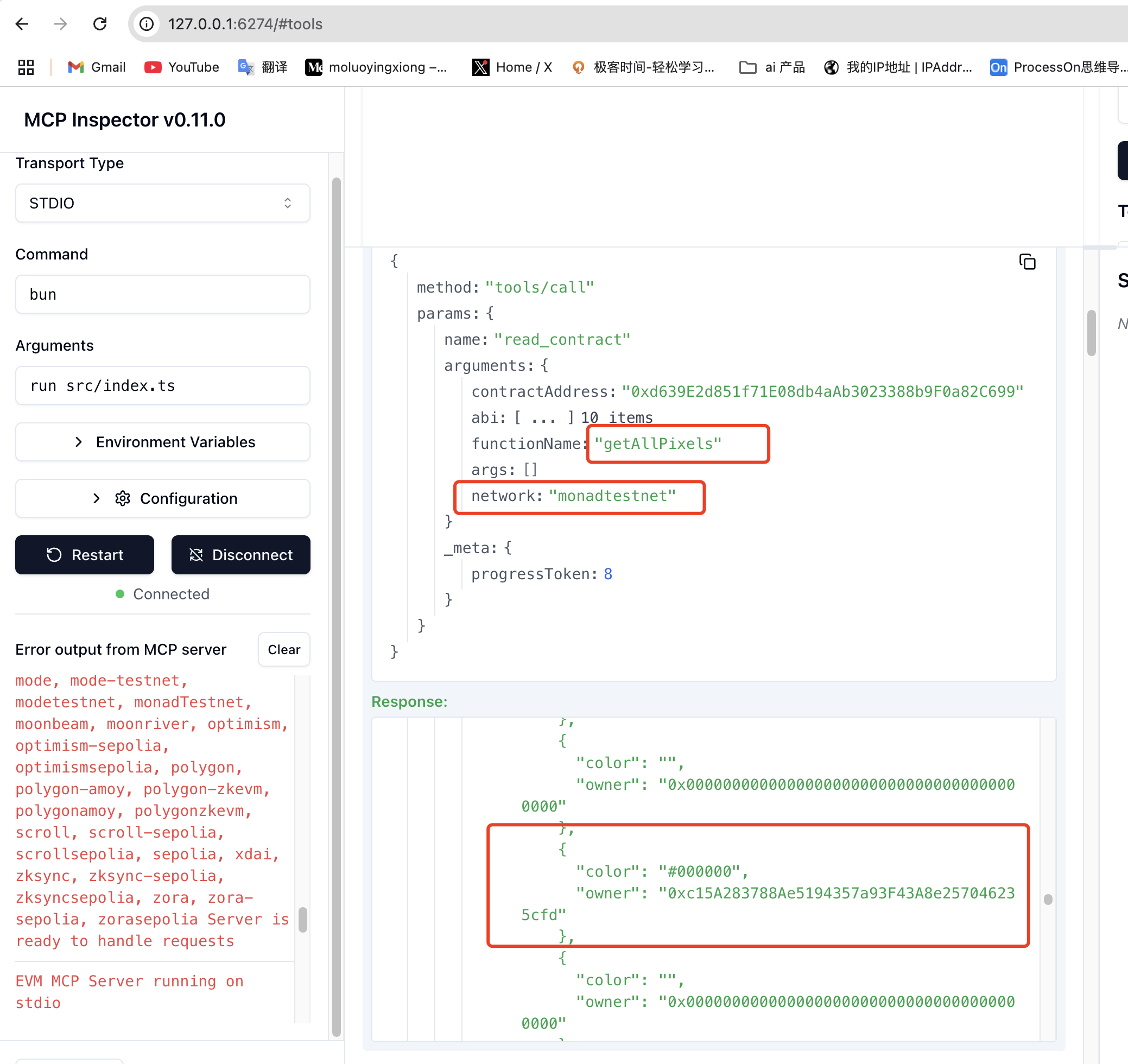Open the moluoyingxiong Medium bookmark

[376, 67]
